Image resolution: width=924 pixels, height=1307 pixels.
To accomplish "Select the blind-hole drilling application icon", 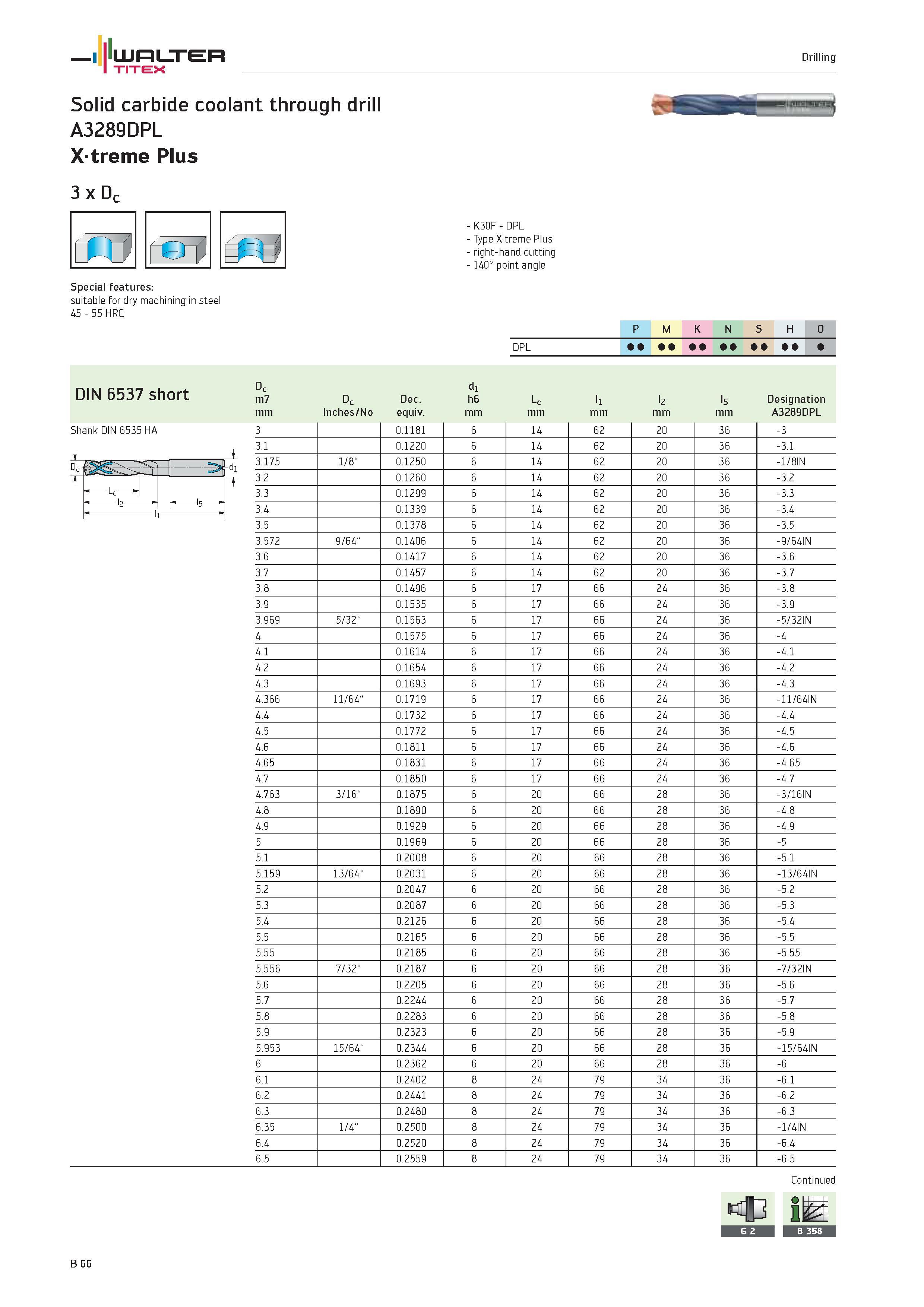I will click(x=178, y=240).
